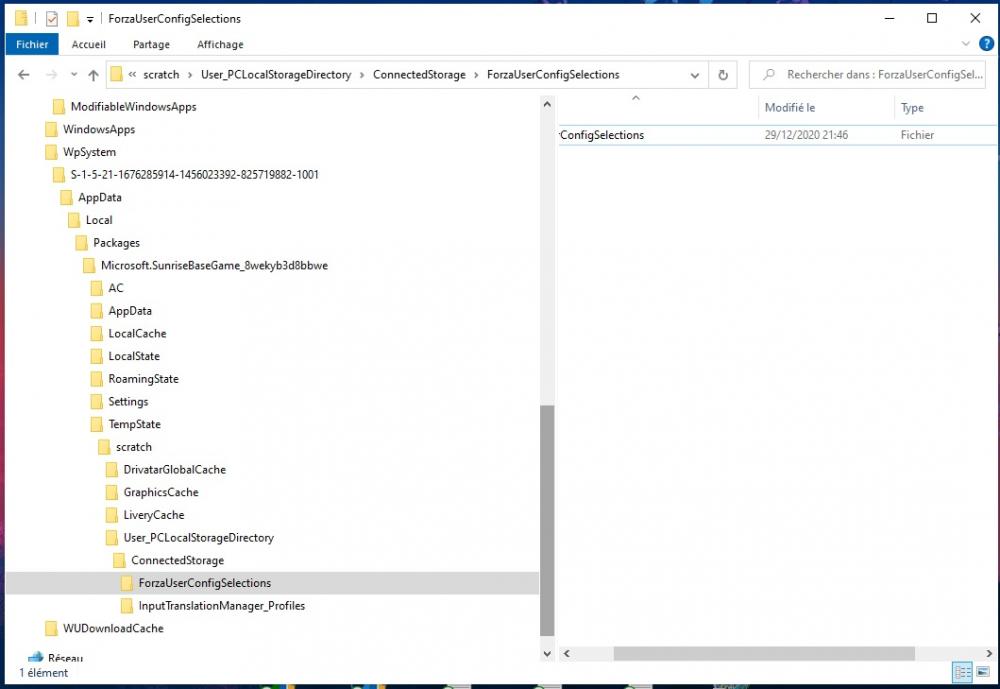Click navigation pane scroll down arrow

pos(547,653)
